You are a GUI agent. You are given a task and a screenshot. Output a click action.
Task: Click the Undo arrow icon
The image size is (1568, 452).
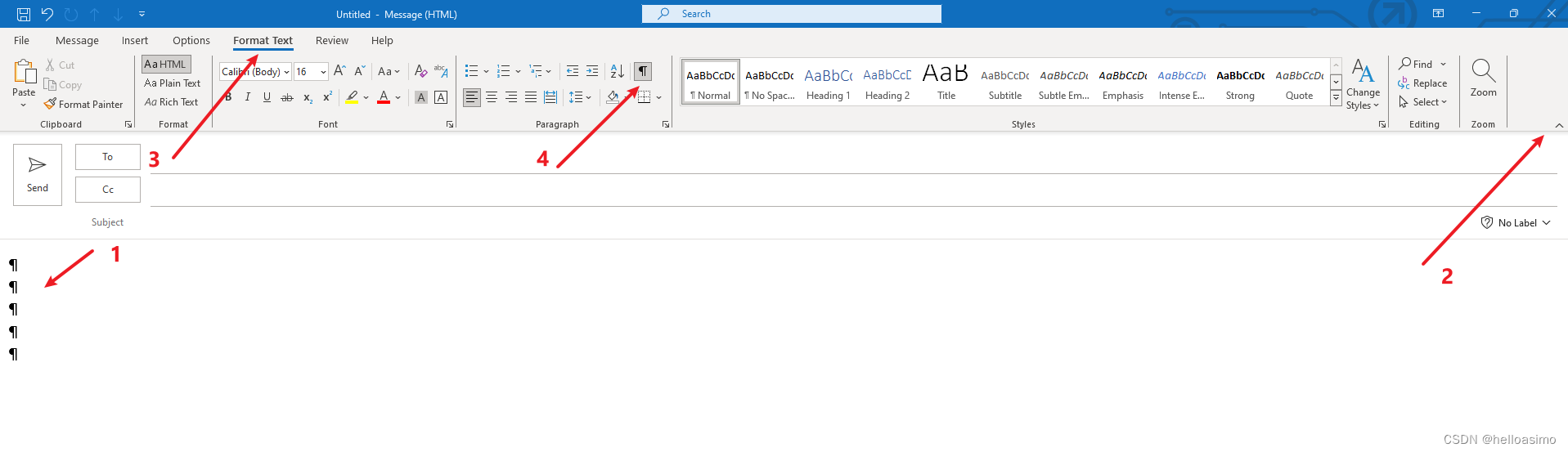[47, 14]
